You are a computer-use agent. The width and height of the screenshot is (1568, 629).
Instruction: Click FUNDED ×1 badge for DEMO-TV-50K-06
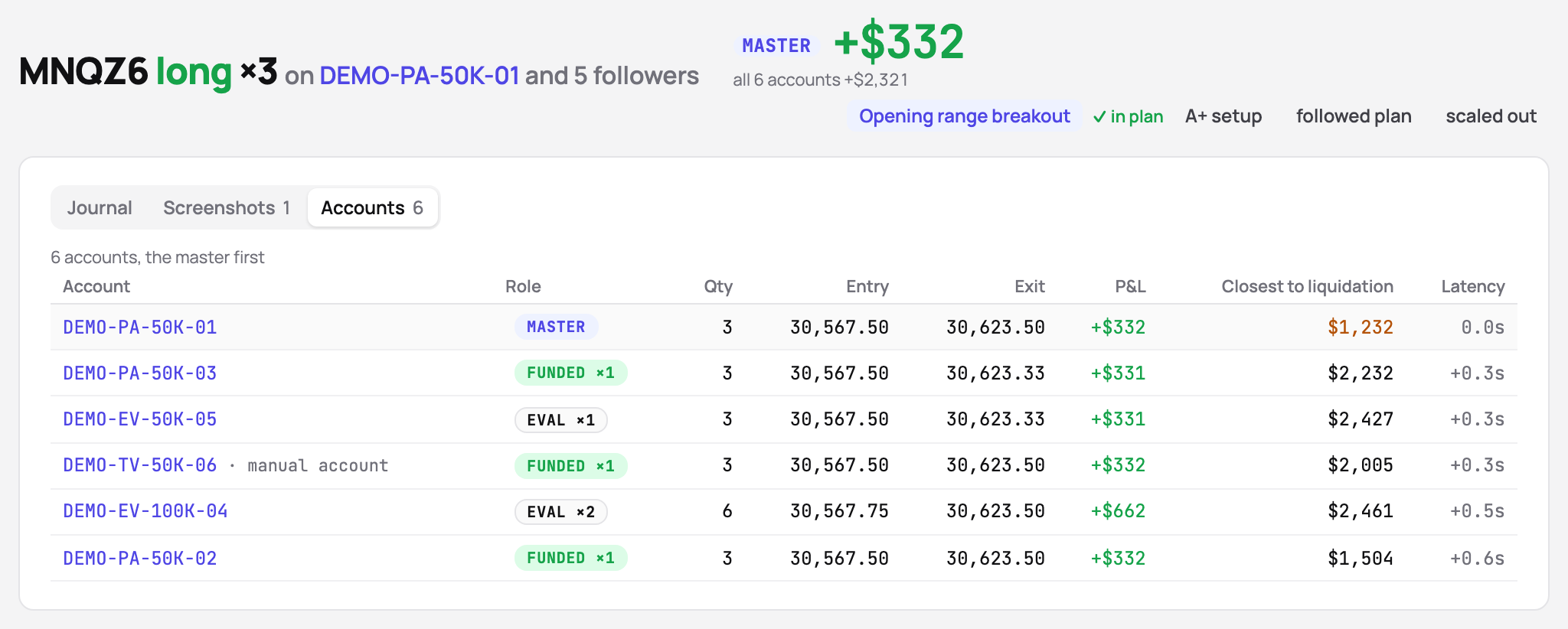570,466
